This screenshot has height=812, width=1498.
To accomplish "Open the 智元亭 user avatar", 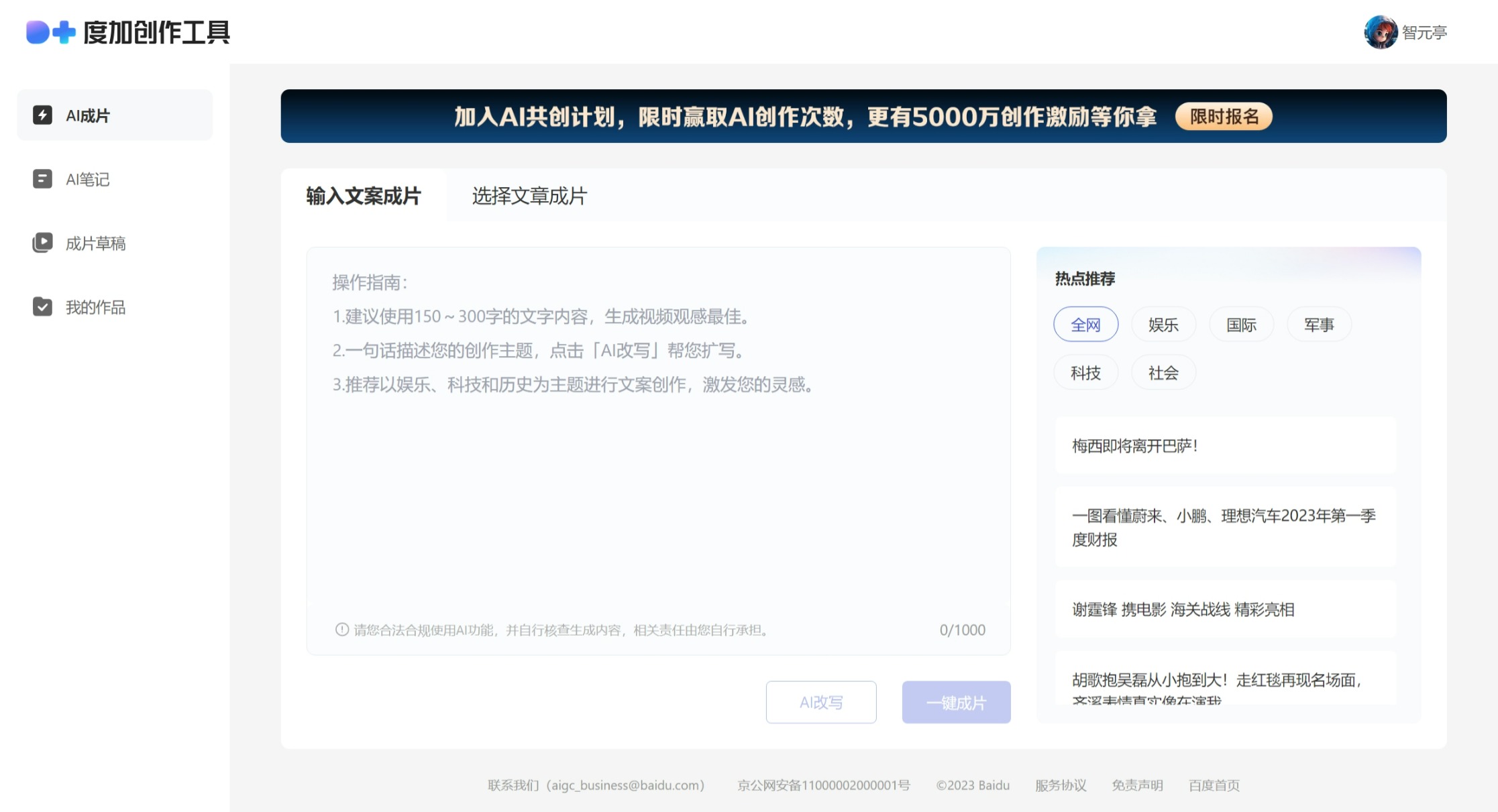I will click(x=1380, y=32).
